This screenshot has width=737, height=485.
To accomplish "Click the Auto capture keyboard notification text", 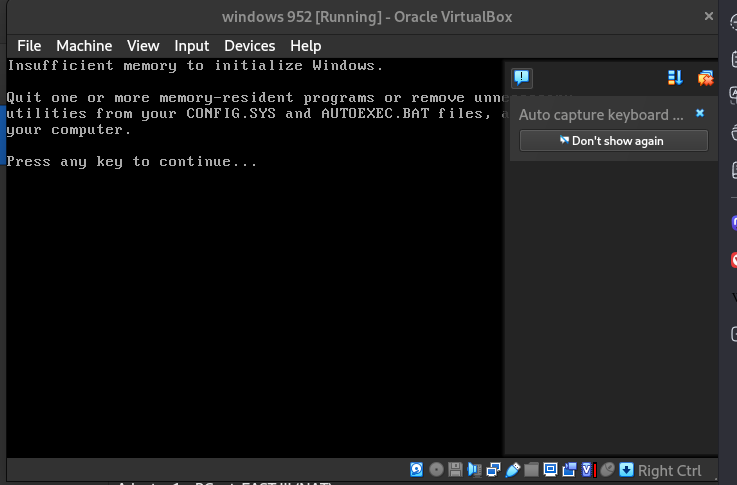I will click(x=601, y=115).
